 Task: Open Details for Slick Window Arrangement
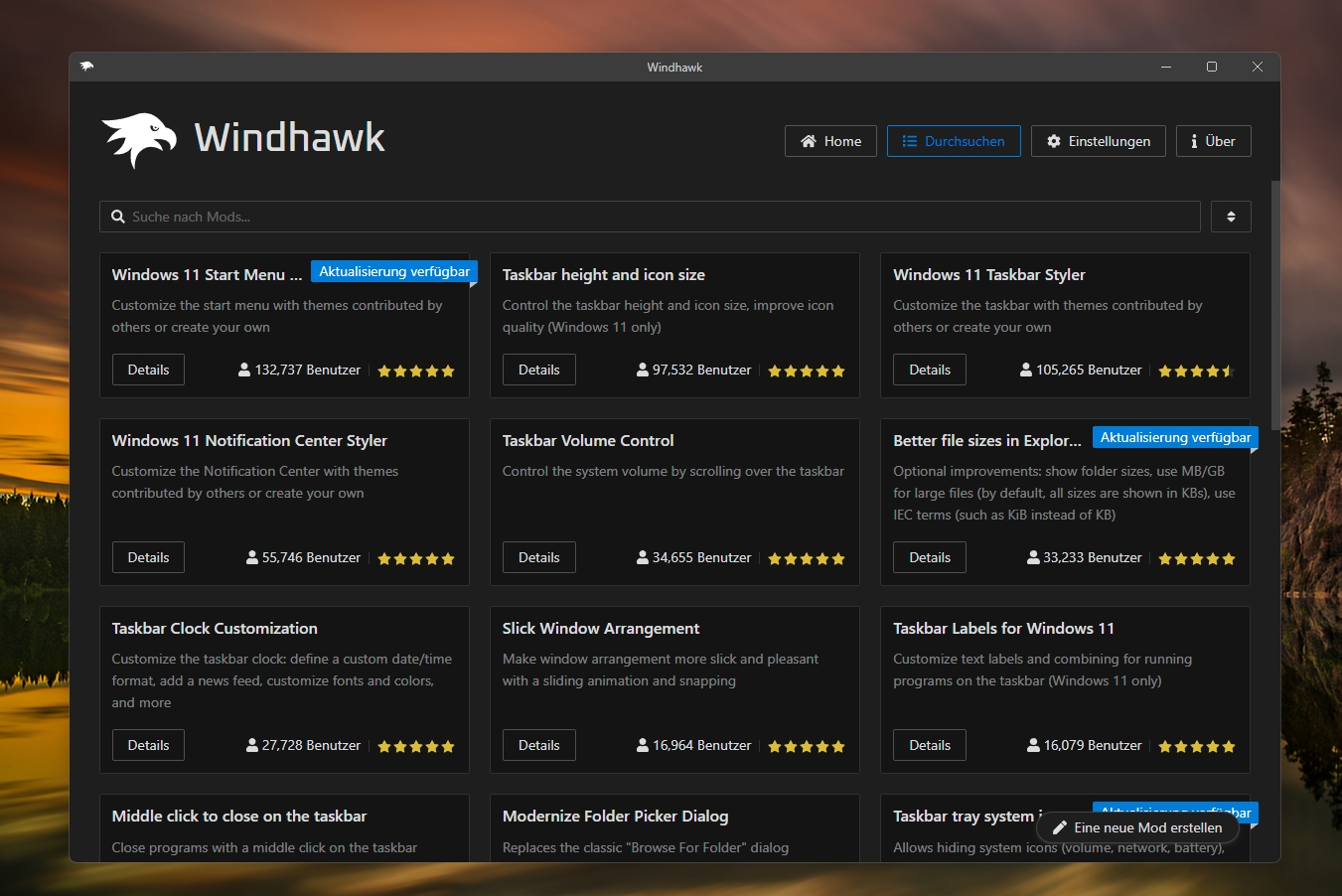(x=538, y=745)
